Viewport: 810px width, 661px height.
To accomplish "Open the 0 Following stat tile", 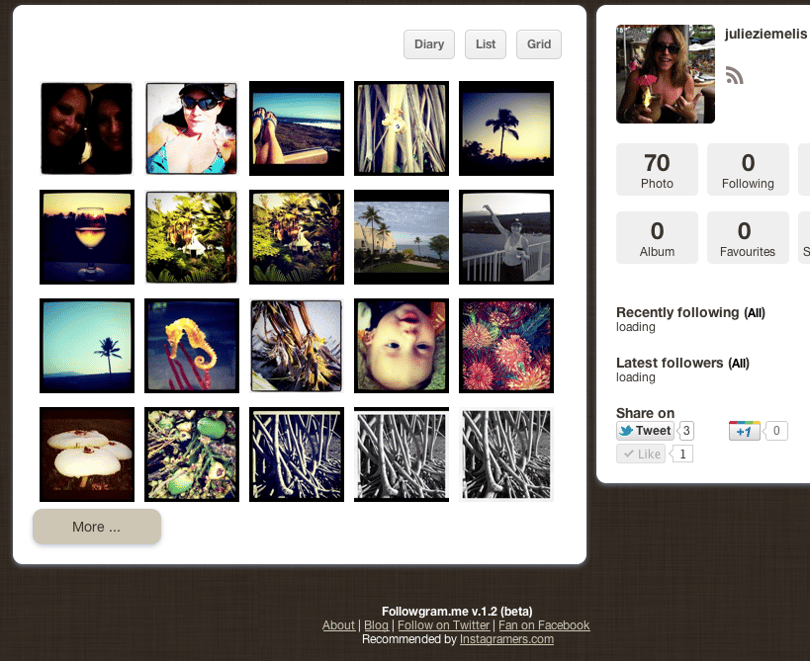I will pyautogui.click(x=748, y=170).
